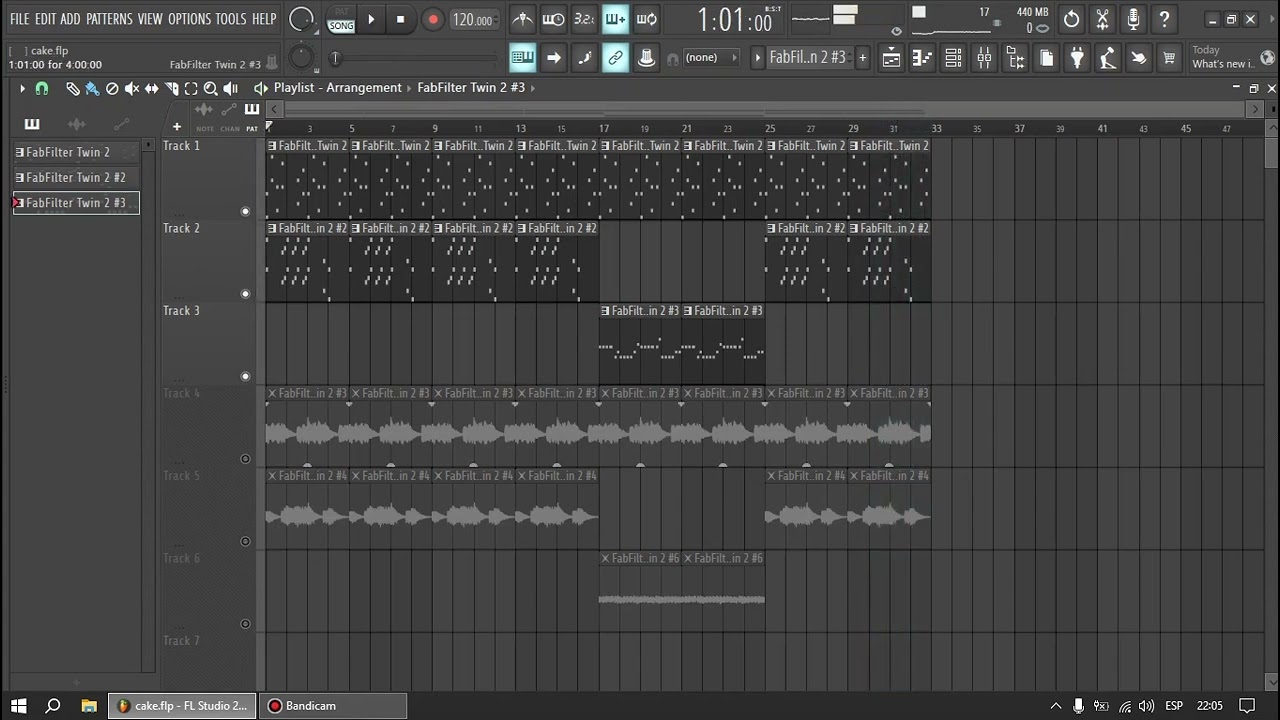This screenshot has width=1280, height=720.
Task: Select the Paint brush tool
Action: (x=92, y=88)
